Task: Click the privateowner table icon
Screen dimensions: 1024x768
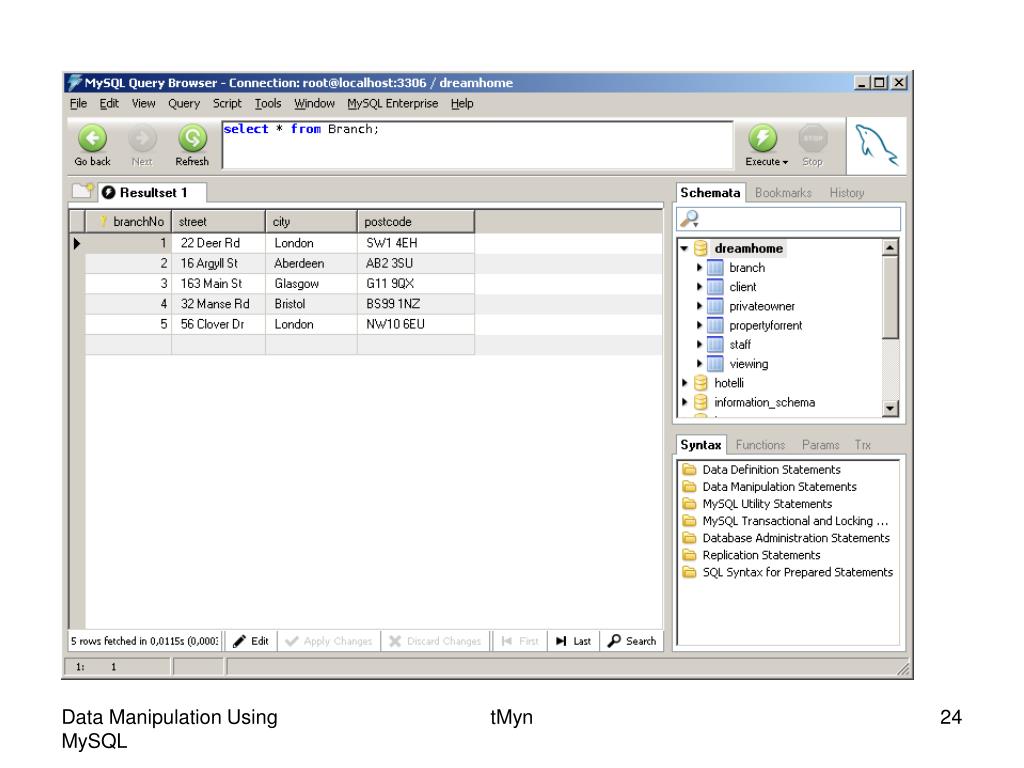Action: coord(716,306)
